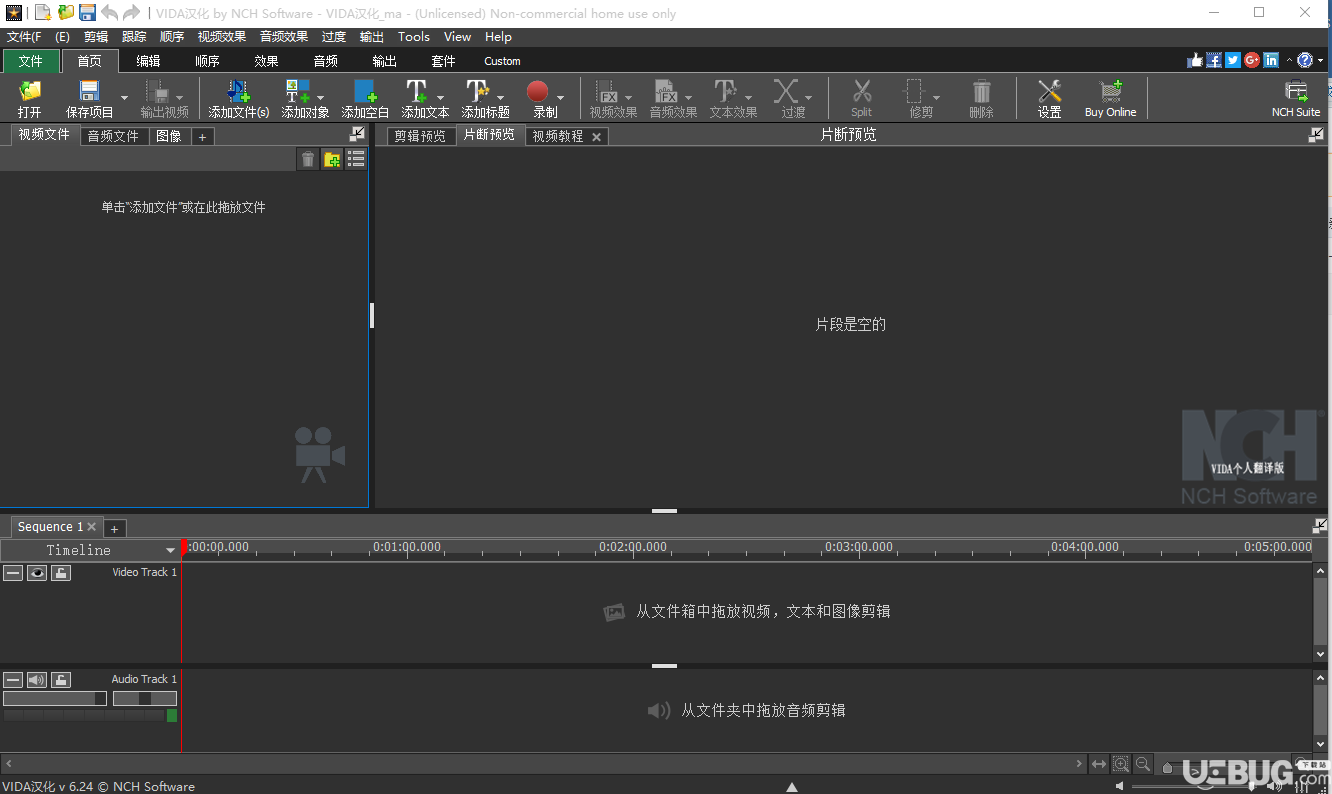Click save floppy icon in title bar

point(87,13)
